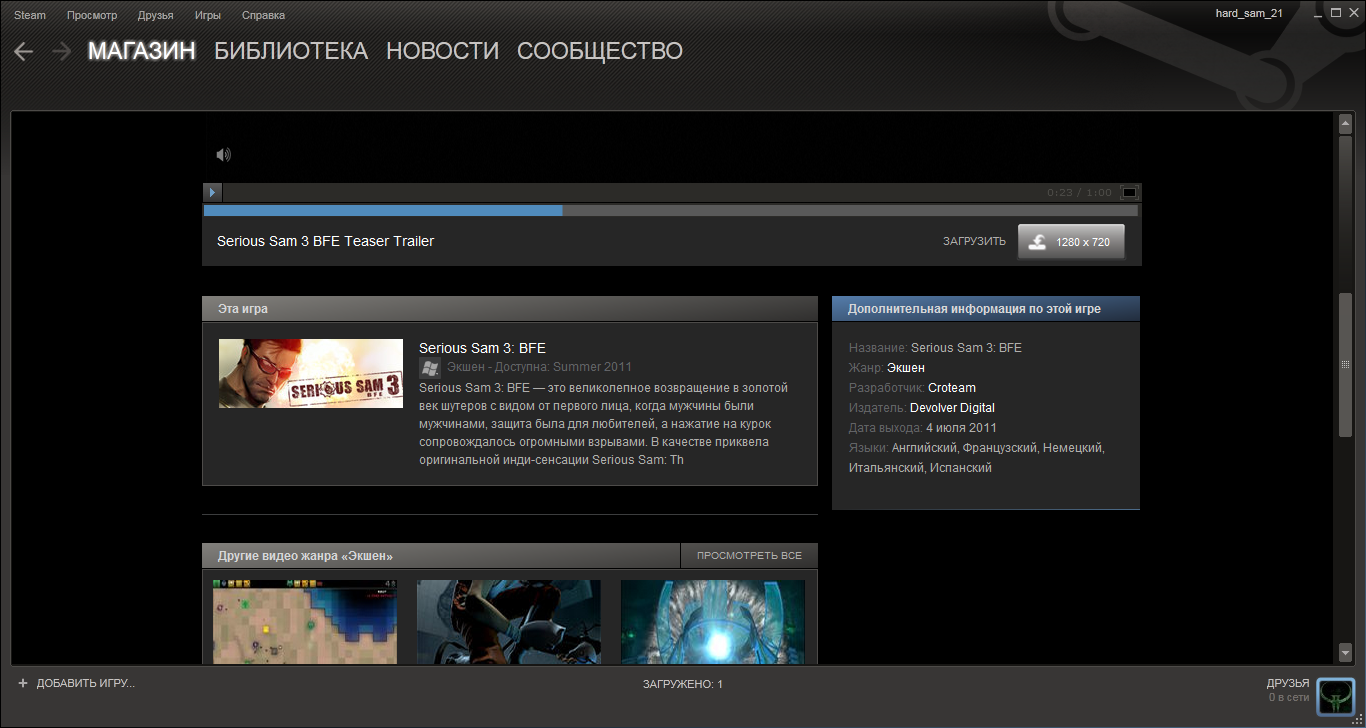Click the ЗАГРУЖЕНО: 1 downloads status
The image size is (1366, 728).
pos(683,684)
